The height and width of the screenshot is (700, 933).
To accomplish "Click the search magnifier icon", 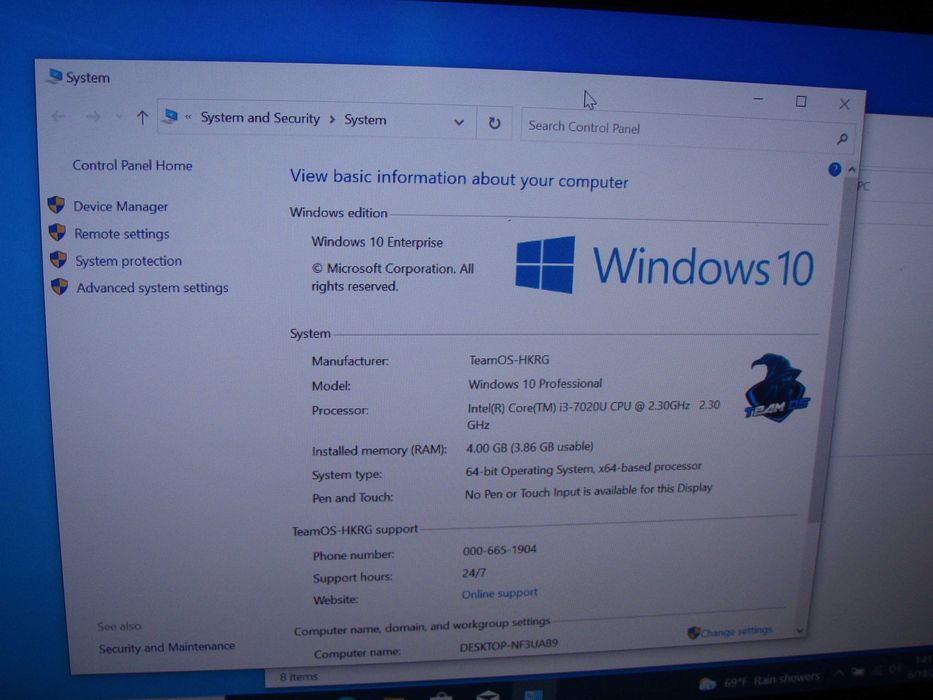I will [841, 139].
